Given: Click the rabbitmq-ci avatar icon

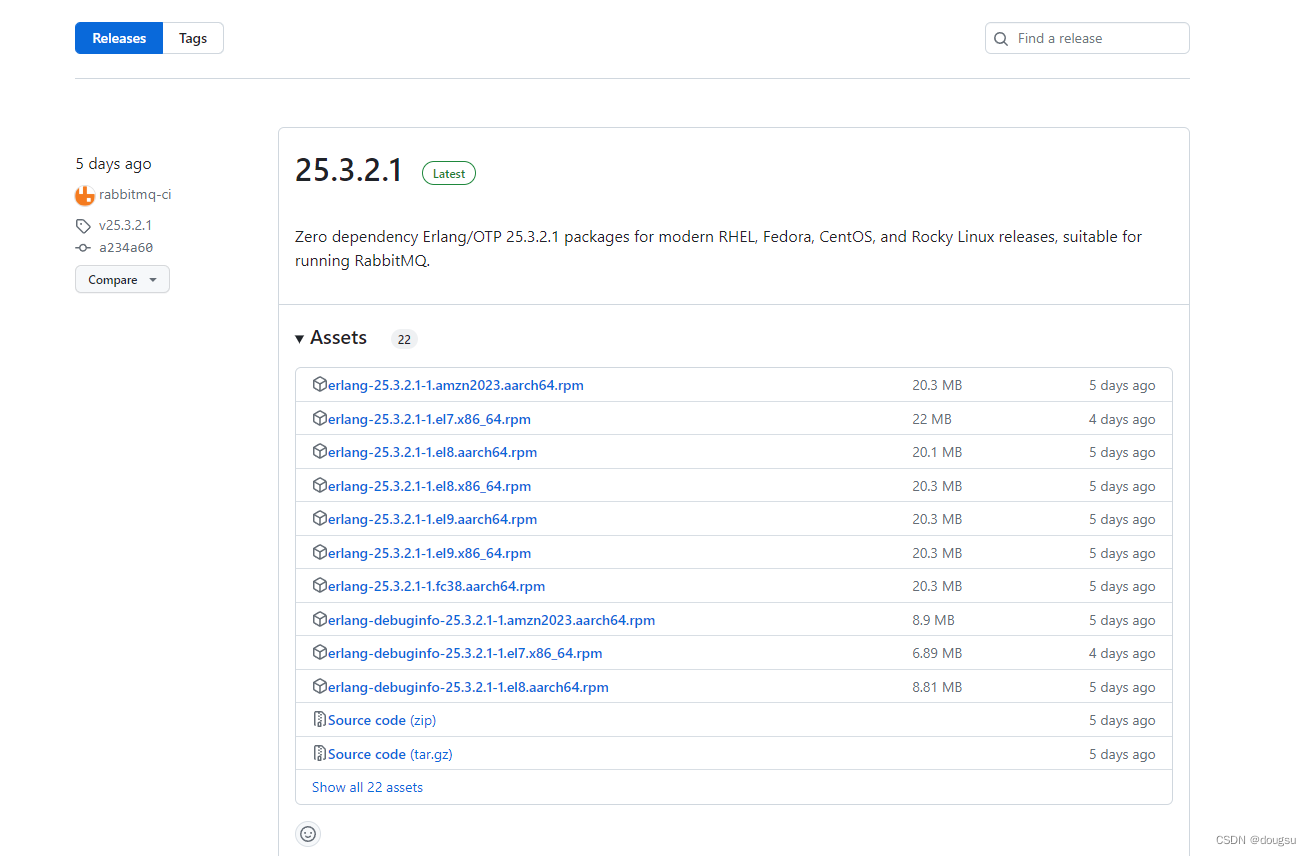Looking at the screenshot, I should click(85, 195).
